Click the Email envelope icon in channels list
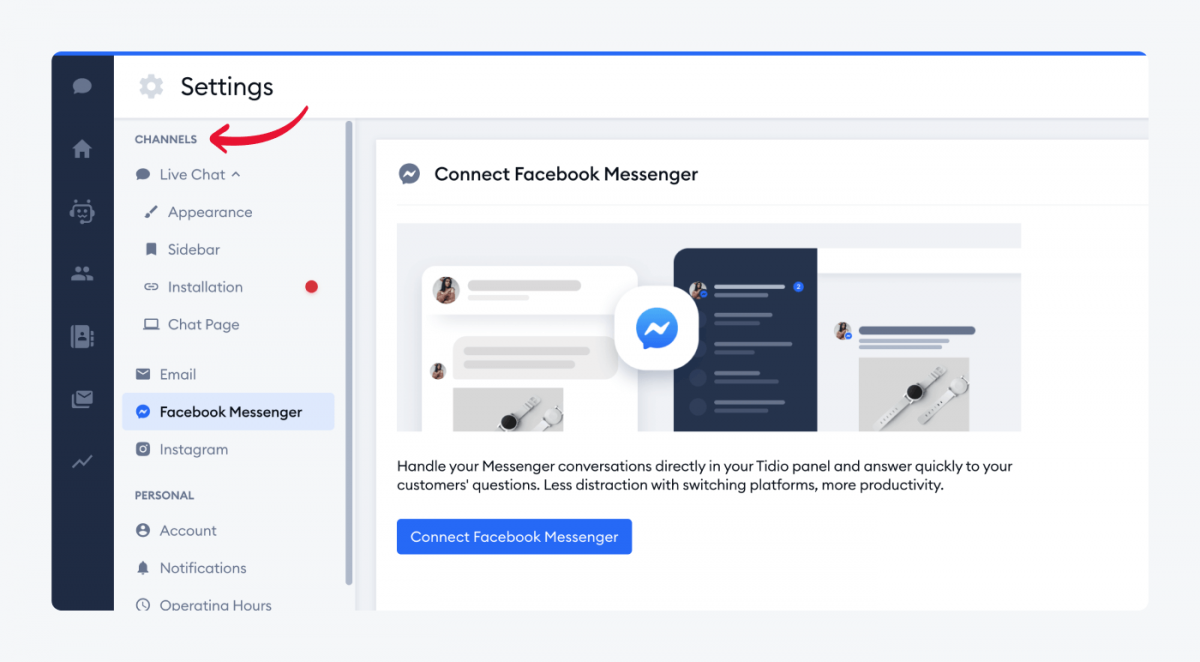 coord(143,374)
